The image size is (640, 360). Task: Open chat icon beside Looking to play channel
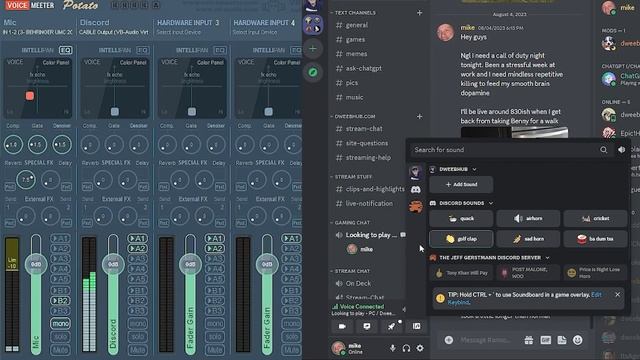[x=403, y=235]
